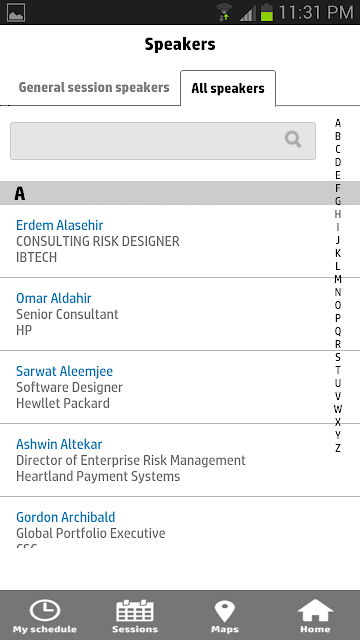Tap the picture notification icon in status bar
The height and width of the screenshot is (640, 360).
(x=16, y=12)
